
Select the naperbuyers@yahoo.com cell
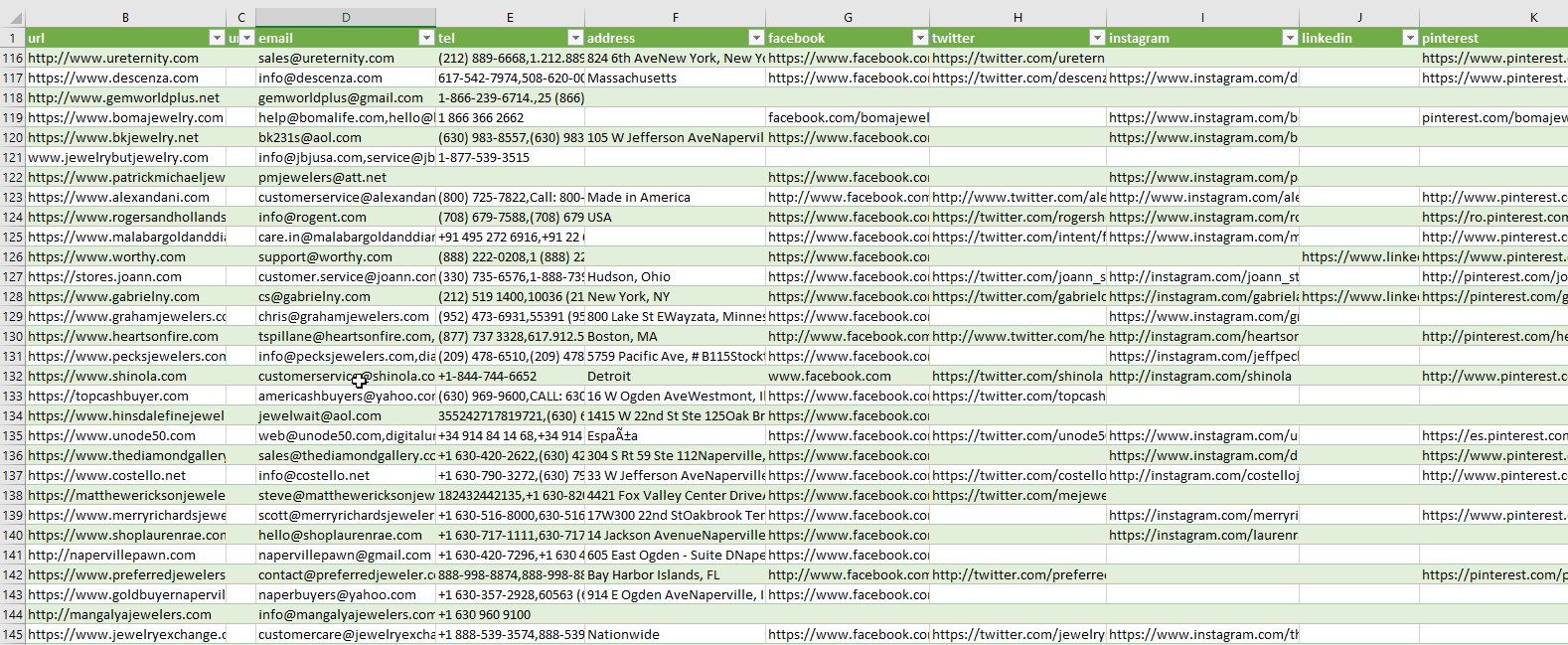tap(346, 594)
